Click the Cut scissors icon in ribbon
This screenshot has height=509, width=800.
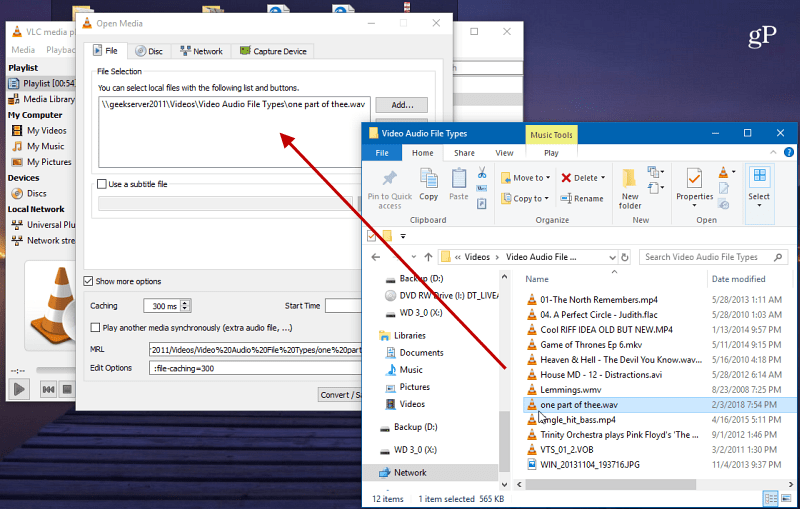(482, 173)
